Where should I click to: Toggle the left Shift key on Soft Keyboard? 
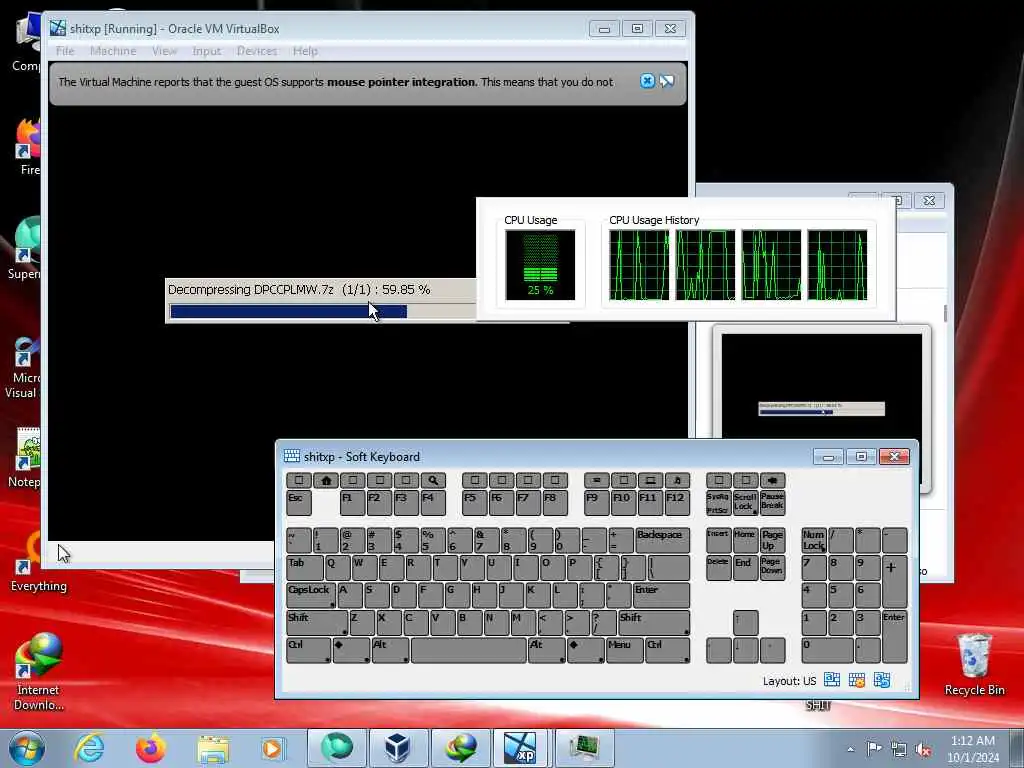pos(317,623)
